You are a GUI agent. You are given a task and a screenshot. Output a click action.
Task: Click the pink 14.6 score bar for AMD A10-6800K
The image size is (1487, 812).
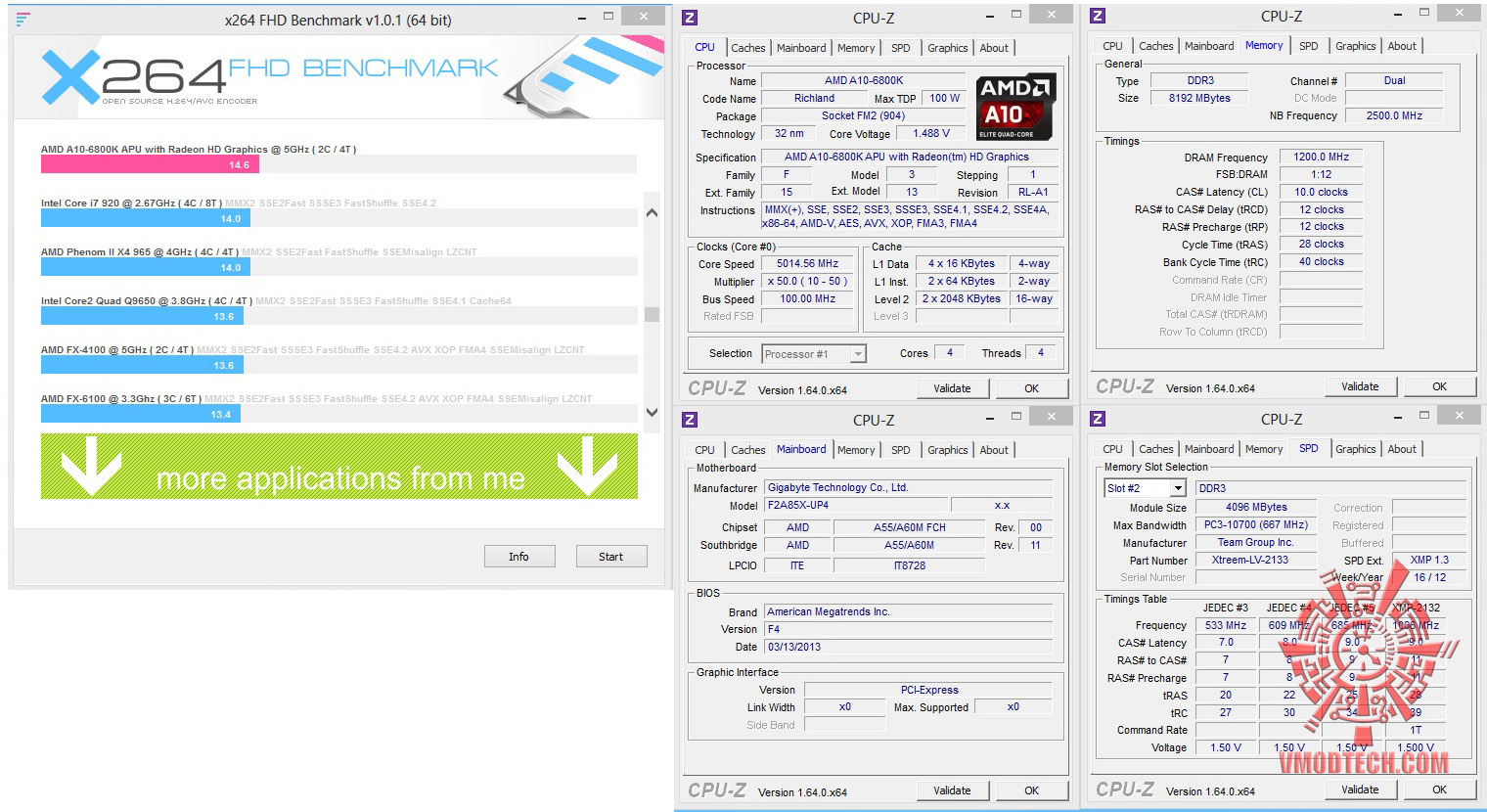149,165
